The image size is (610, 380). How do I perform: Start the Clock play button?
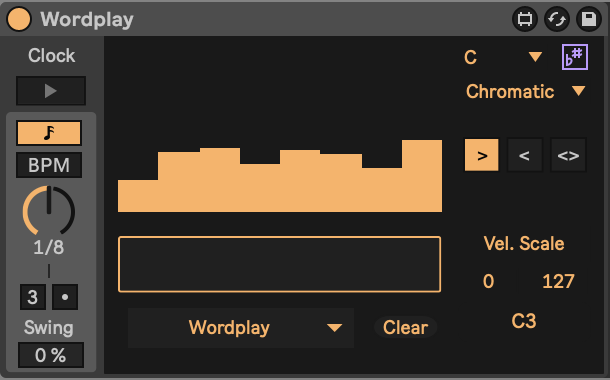(x=51, y=91)
